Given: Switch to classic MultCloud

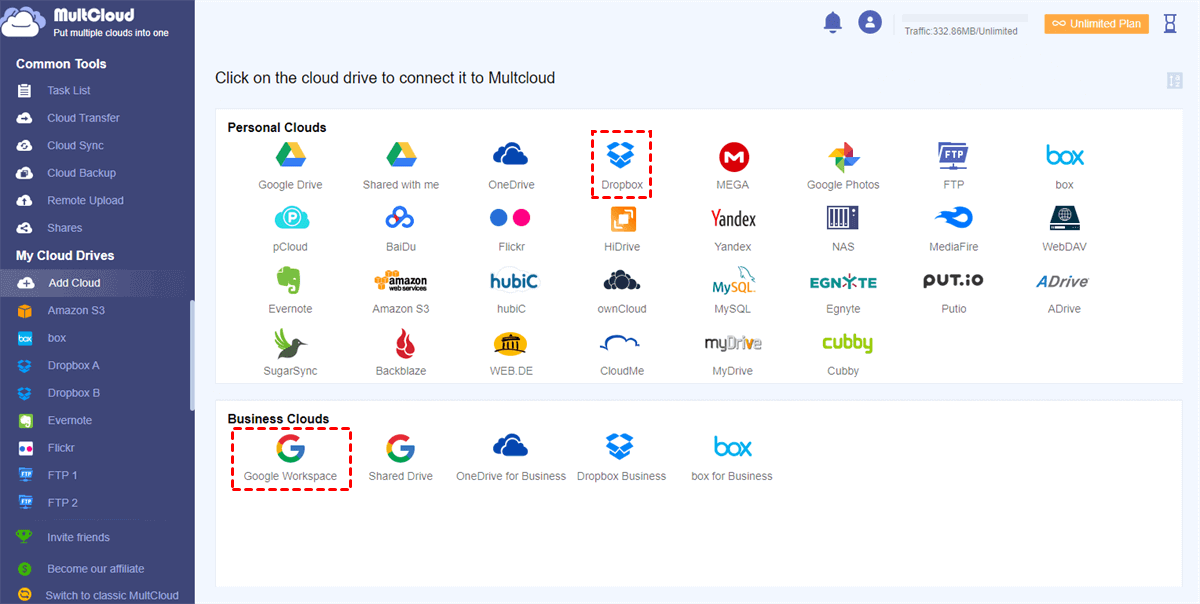Looking at the screenshot, I should pos(112,596).
